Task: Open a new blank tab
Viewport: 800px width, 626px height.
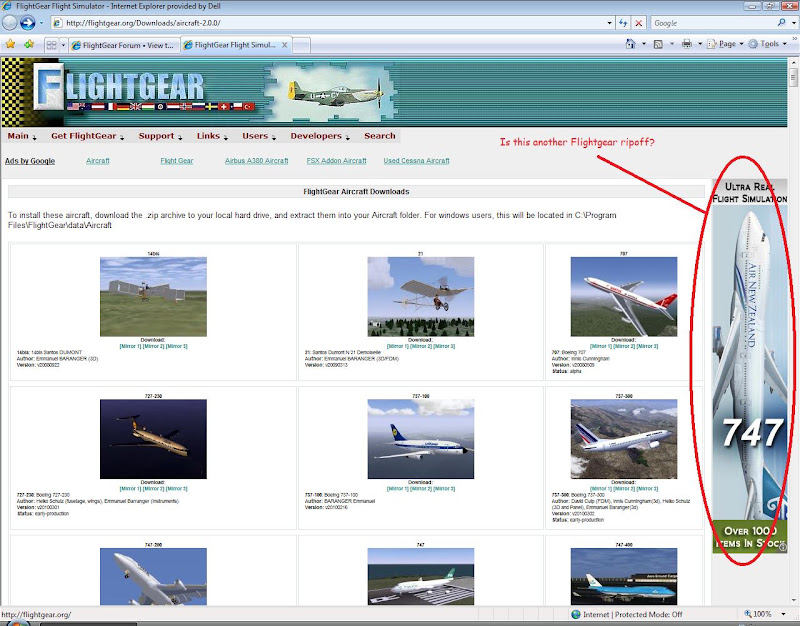Action: tap(301, 45)
